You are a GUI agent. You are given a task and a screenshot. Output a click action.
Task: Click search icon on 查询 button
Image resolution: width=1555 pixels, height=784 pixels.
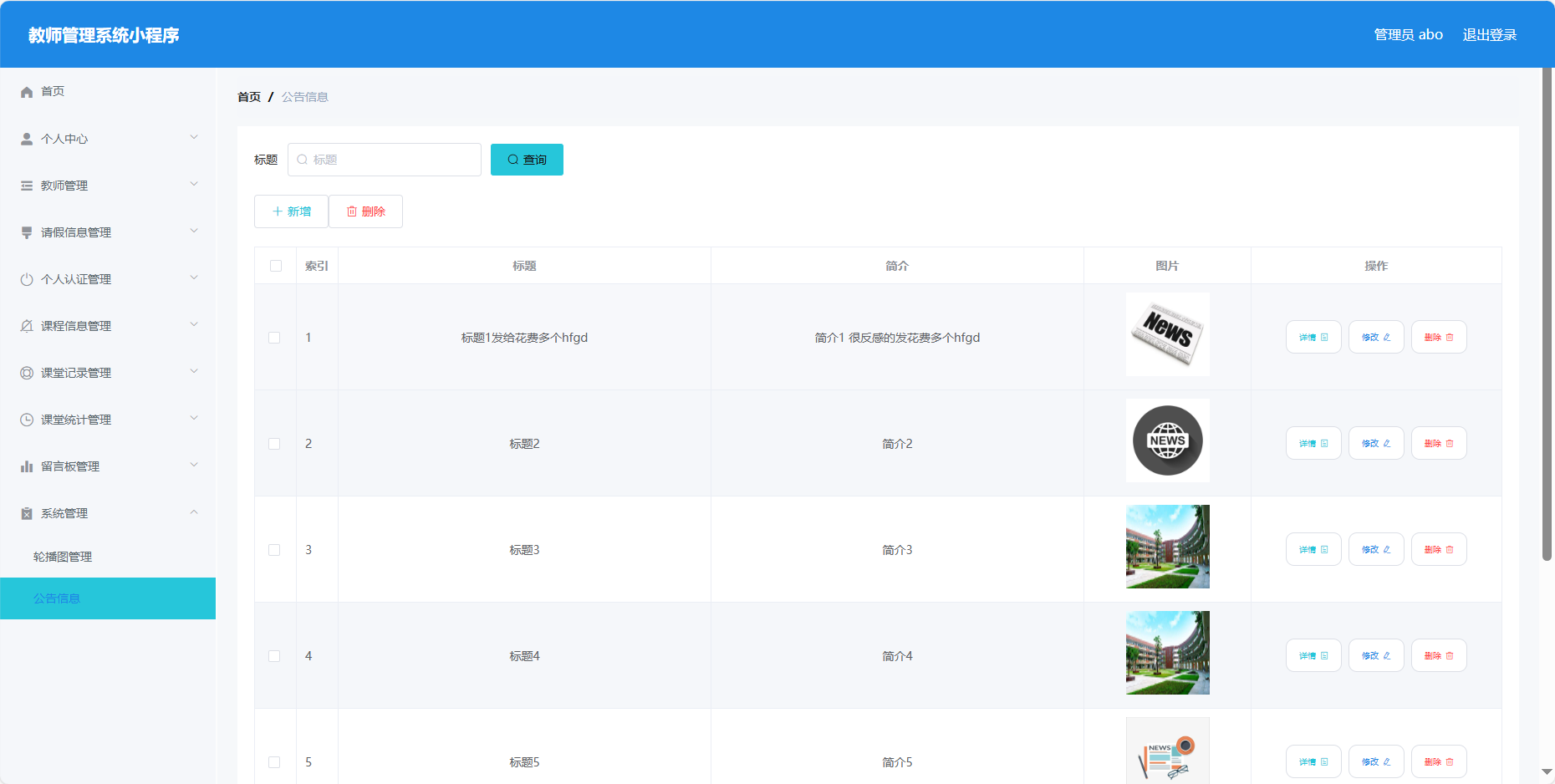pyautogui.click(x=513, y=160)
